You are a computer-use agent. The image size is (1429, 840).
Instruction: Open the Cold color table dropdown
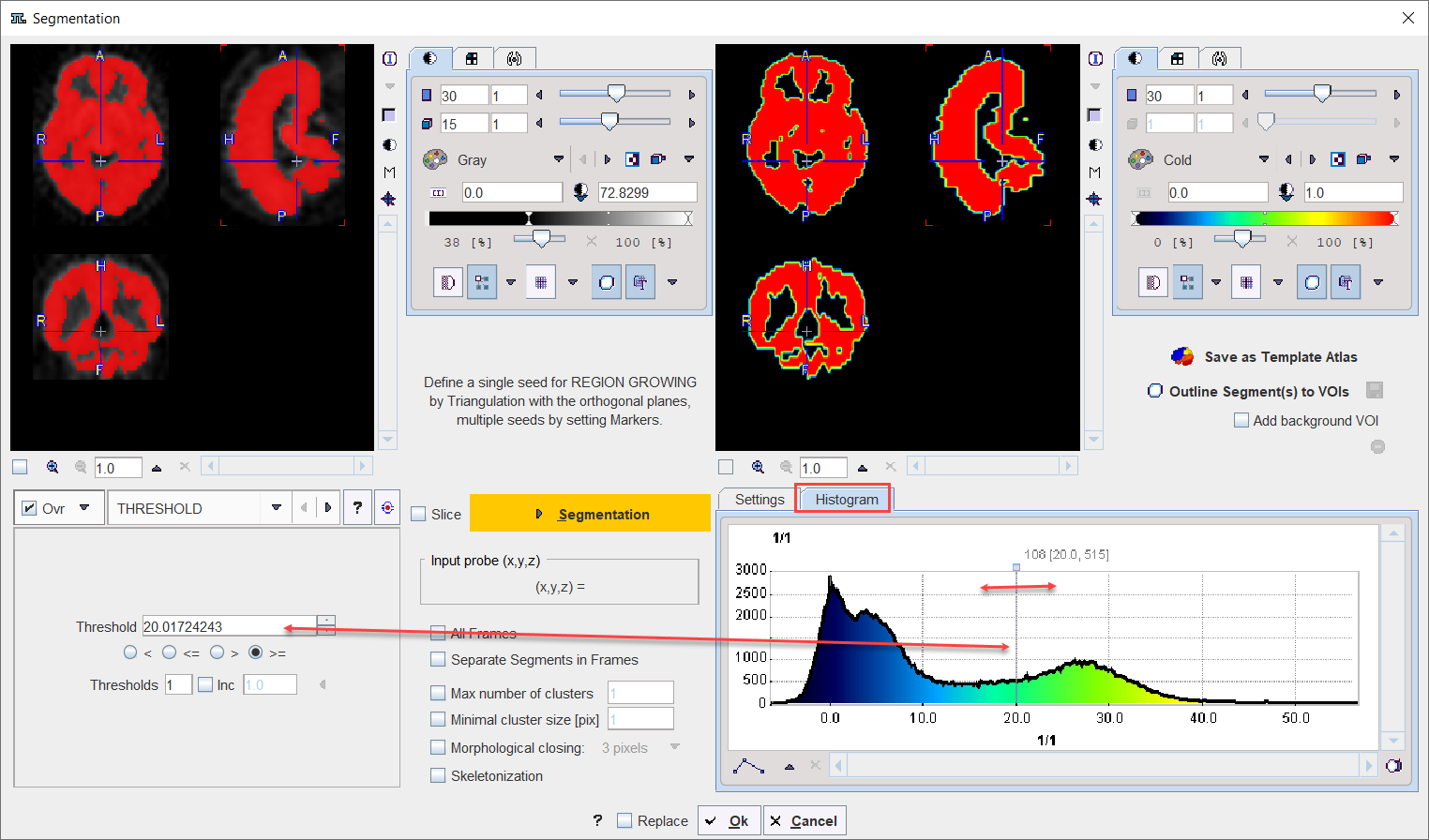coord(1264,159)
